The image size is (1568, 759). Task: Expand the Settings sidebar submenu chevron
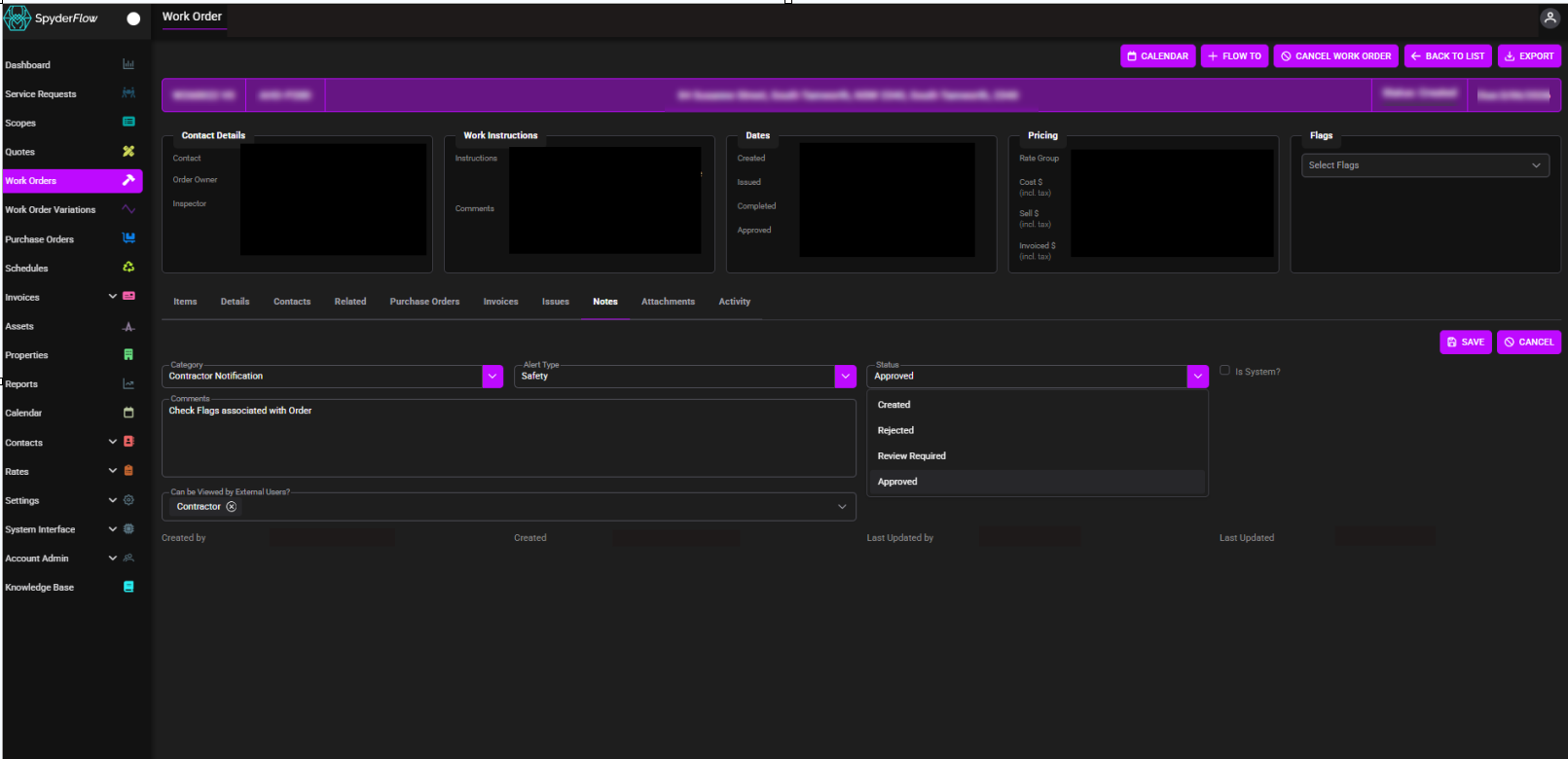pyautogui.click(x=113, y=500)
